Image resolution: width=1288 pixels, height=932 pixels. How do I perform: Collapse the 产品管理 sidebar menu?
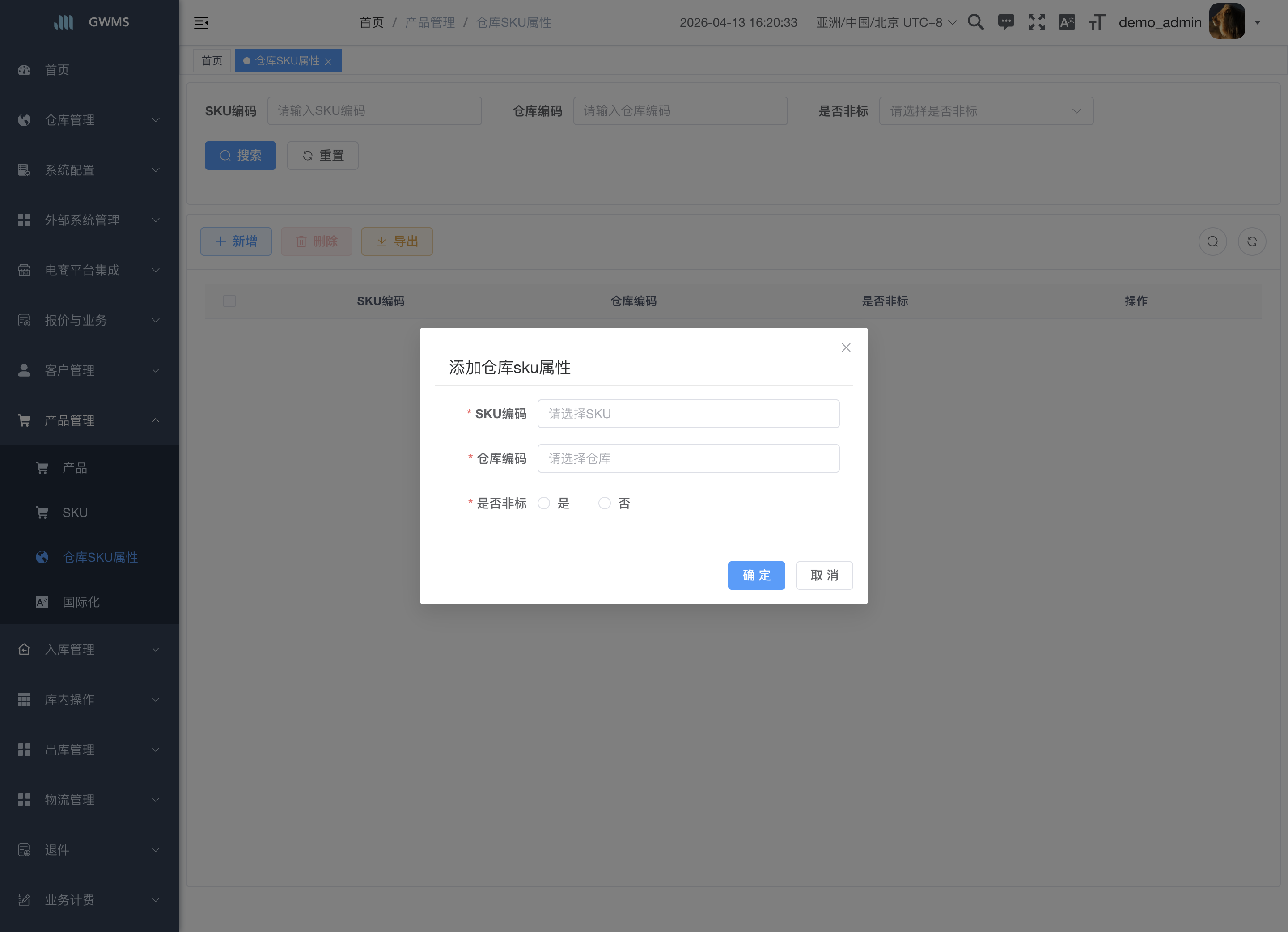(89, 420)
